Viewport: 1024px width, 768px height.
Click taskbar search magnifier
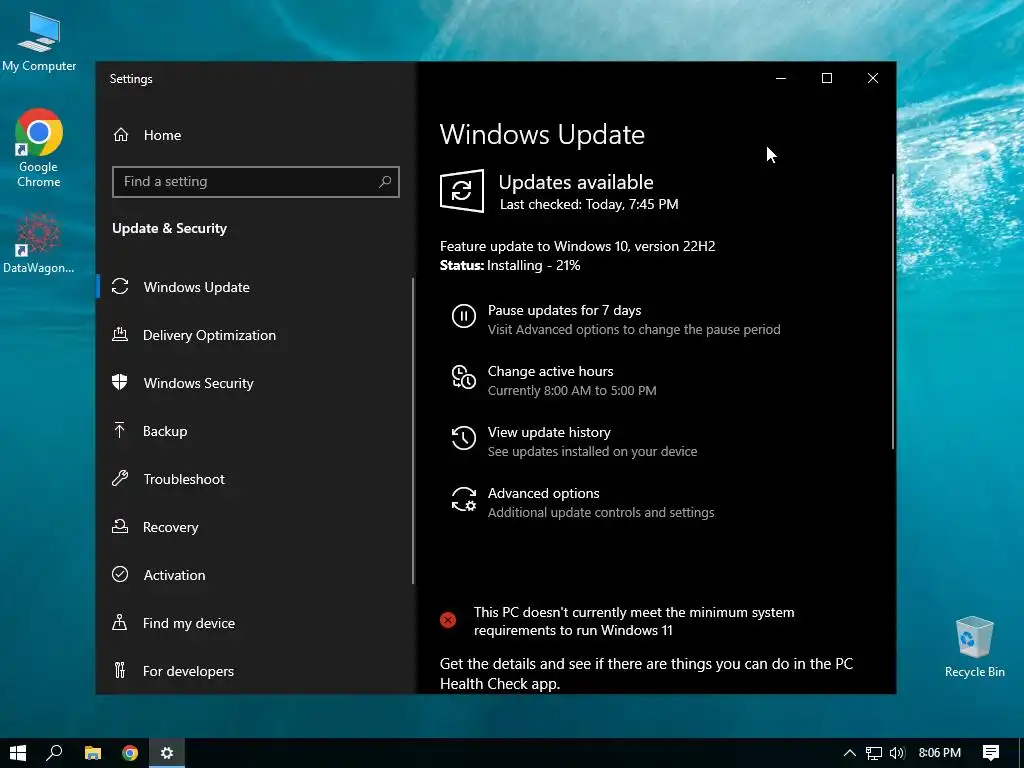(54, 753)
